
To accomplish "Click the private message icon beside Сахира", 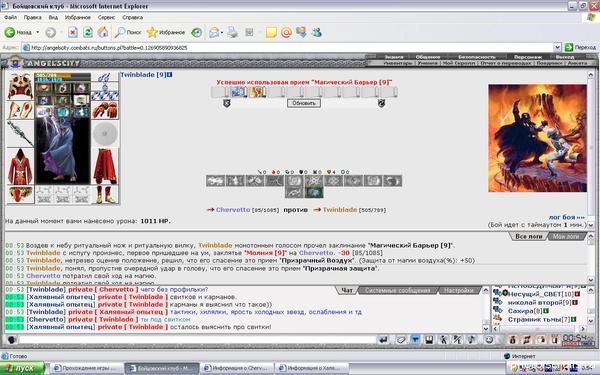I will coord(497,310).
